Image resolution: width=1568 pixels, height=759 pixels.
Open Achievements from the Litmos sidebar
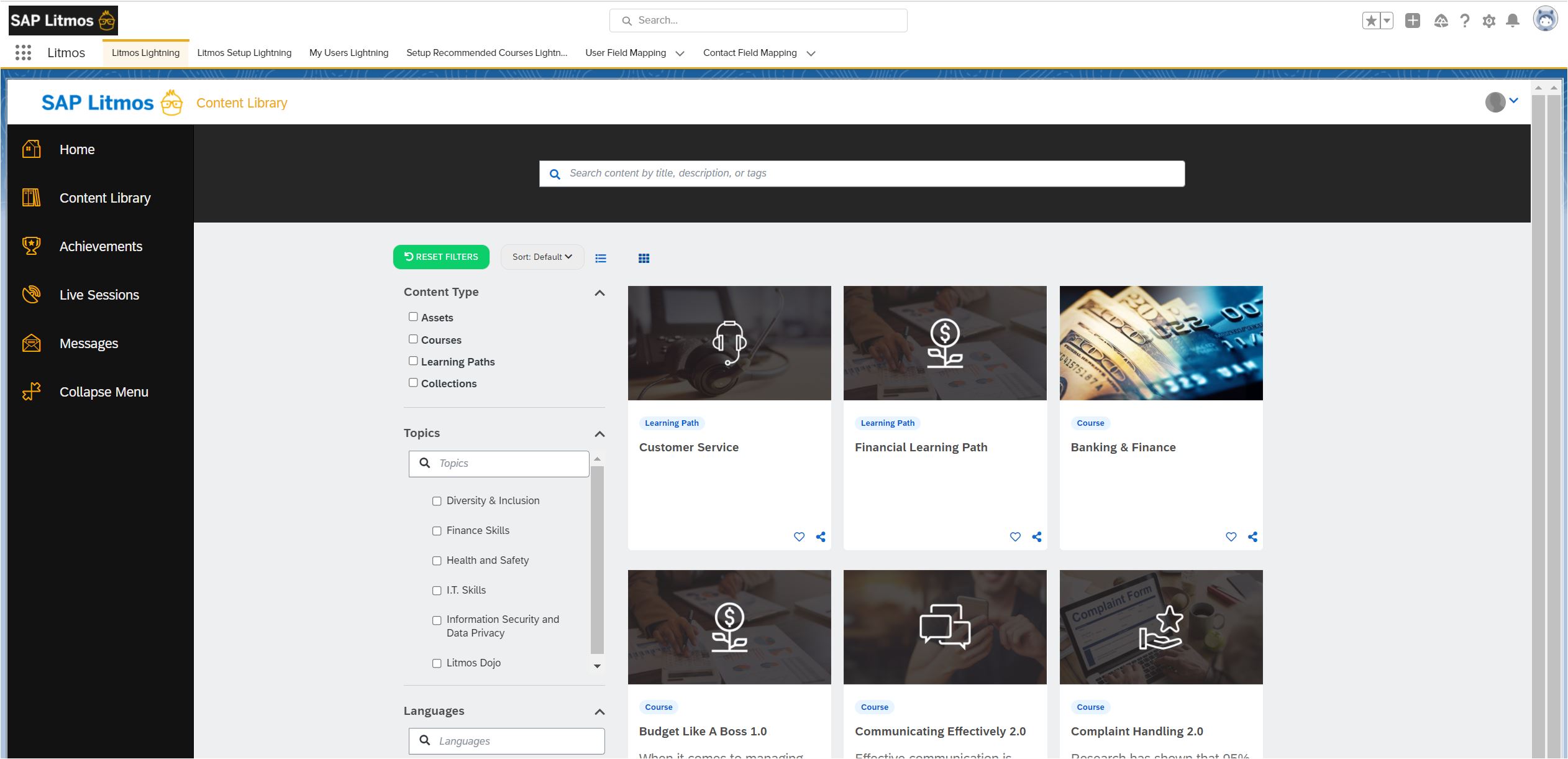coord(100,246)
